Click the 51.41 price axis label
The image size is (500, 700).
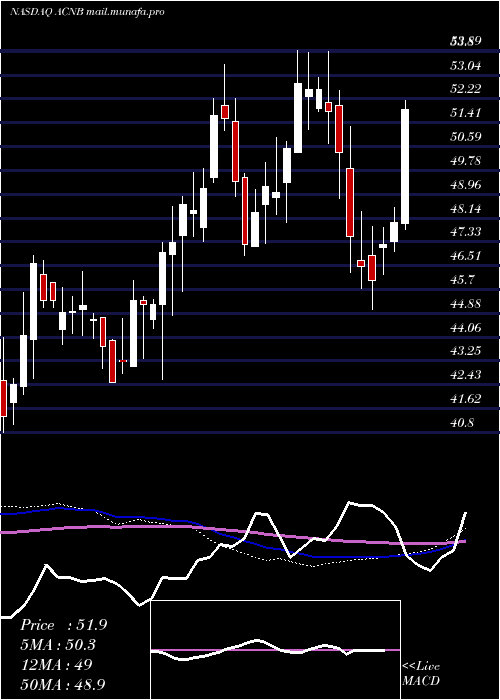pos(466,113)
